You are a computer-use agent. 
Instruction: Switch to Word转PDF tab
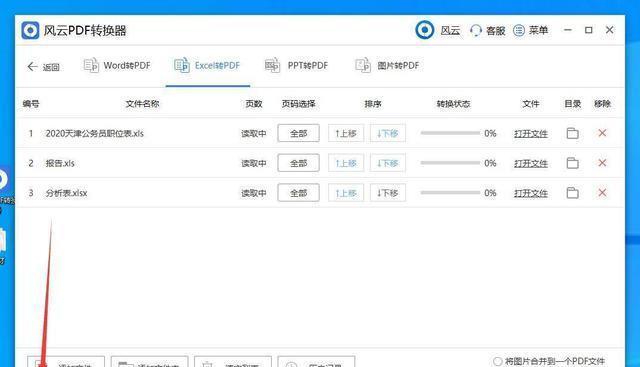point(117,65)
